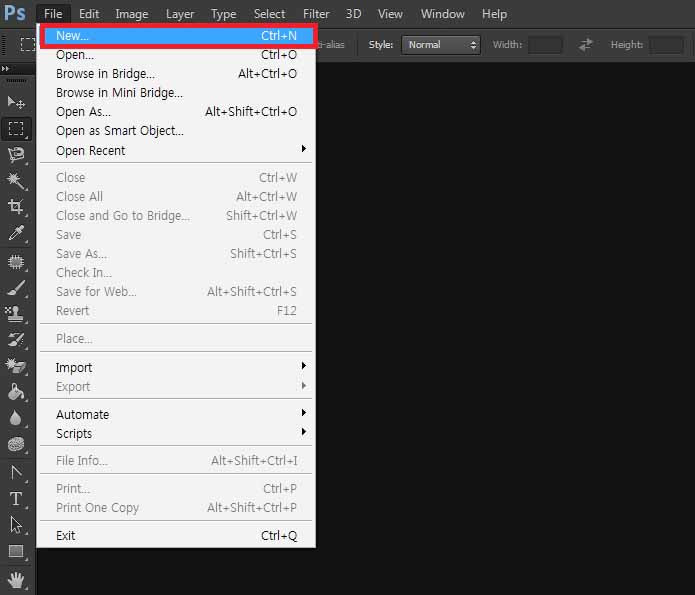Choose Open... from the File menu
This screenshot has height=595, width=695.
coord(177,55)
